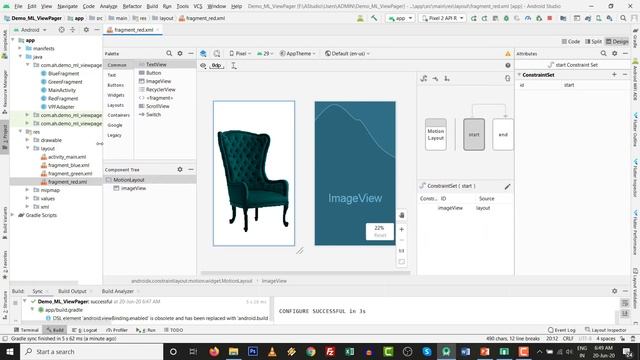
Task: Click the Select Design Surface layers icon
Action: pos(203,53)
